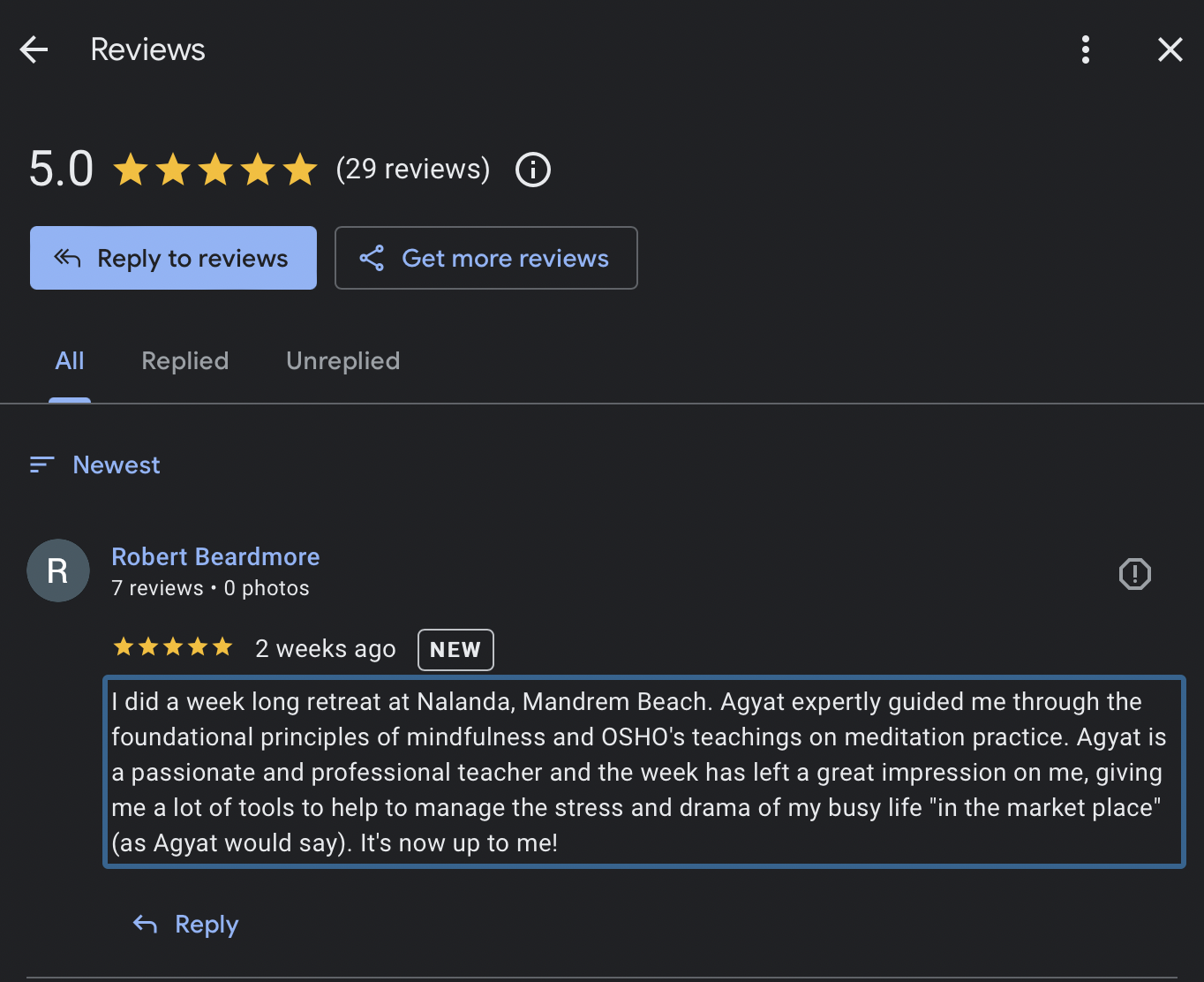Click the share icon in Get more reviews
The width and height of the screenshot is (1204, 982).
pos(372,258)
